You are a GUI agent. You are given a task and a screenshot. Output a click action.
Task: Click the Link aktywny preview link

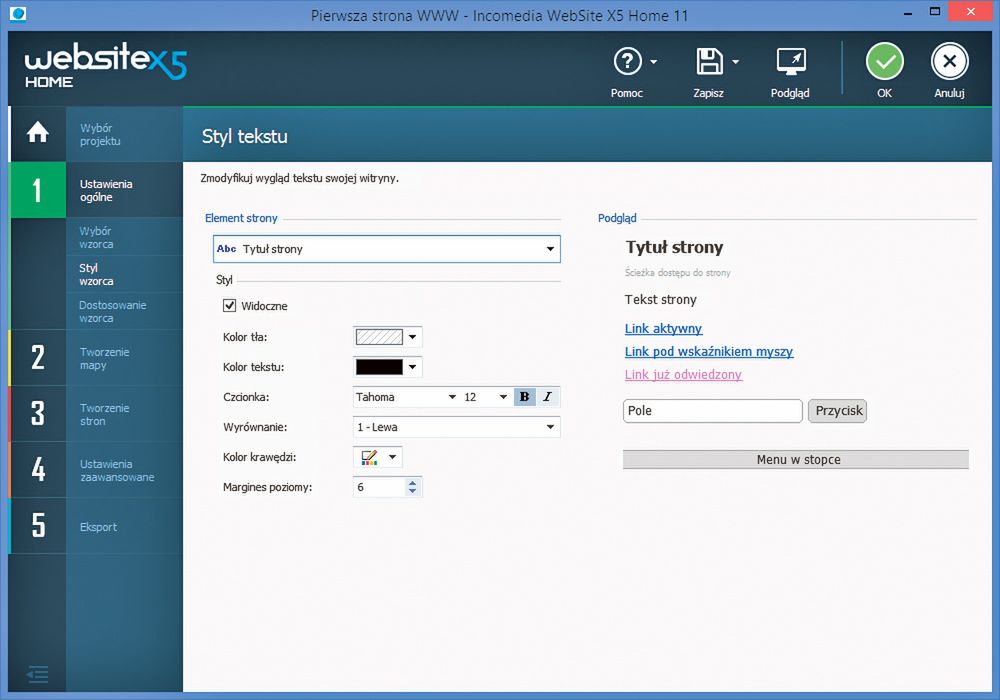(663, 328)
